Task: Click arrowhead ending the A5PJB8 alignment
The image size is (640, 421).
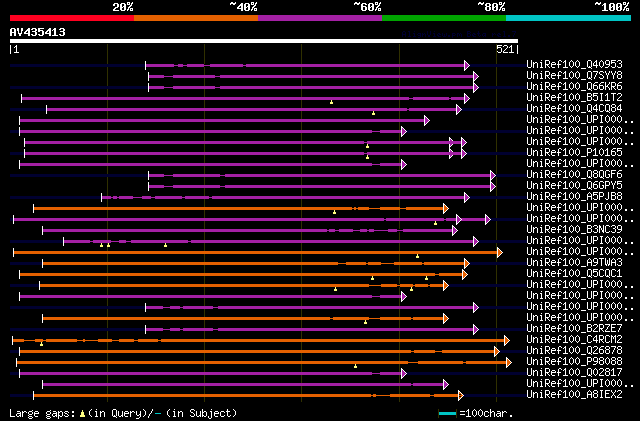Action: (x=467, y=198)
